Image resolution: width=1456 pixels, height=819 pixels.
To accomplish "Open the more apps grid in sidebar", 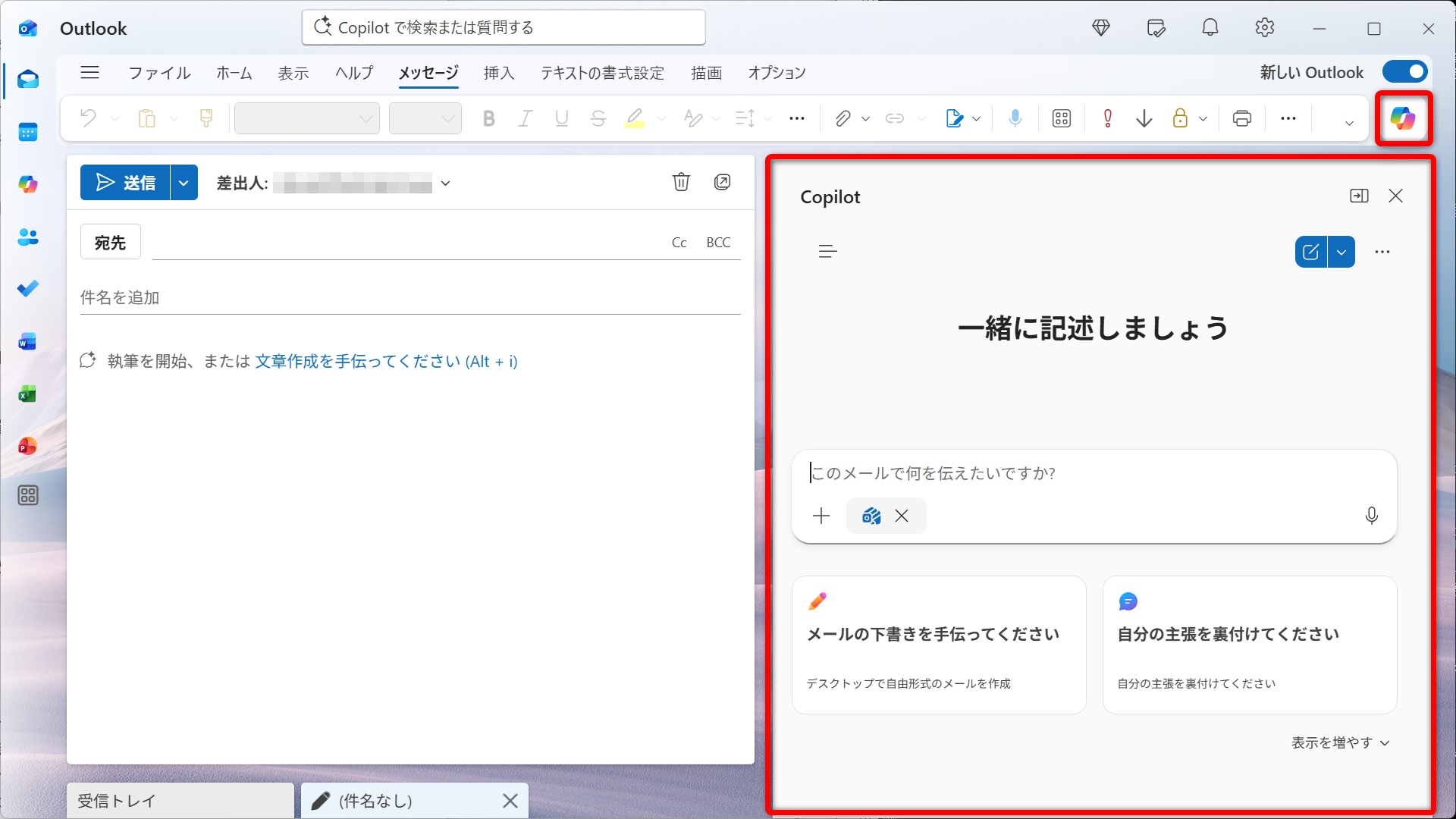I will 28,496.
